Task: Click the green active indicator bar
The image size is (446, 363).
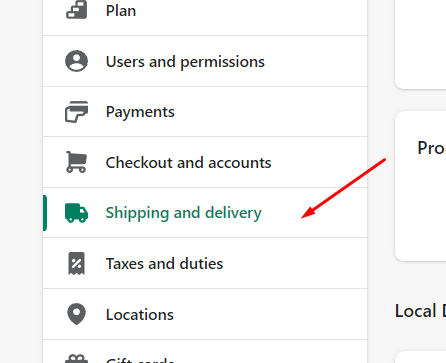Action: [45, 213]
